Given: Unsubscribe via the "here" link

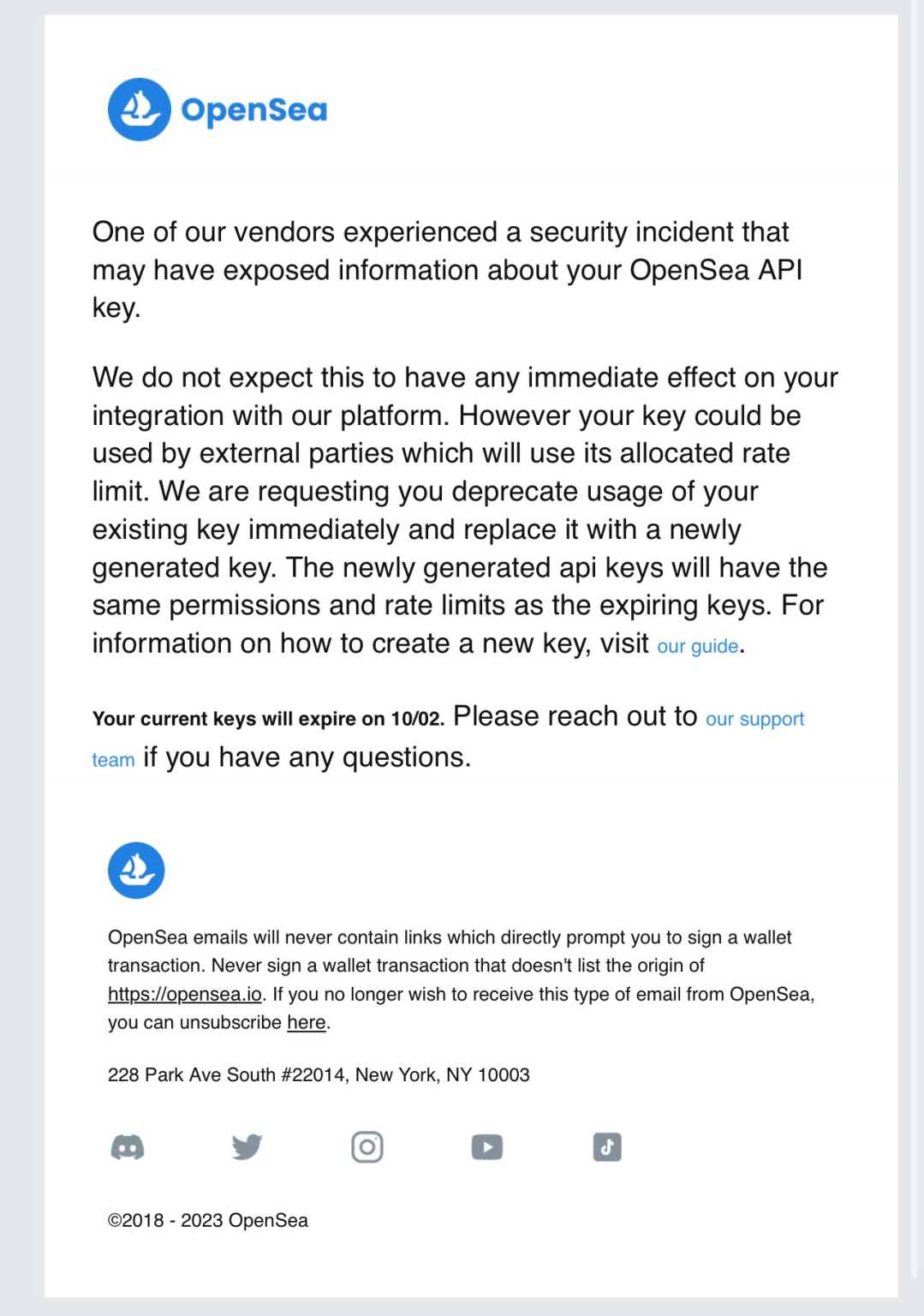Looking at the screenshot, I should (307, 1022).
